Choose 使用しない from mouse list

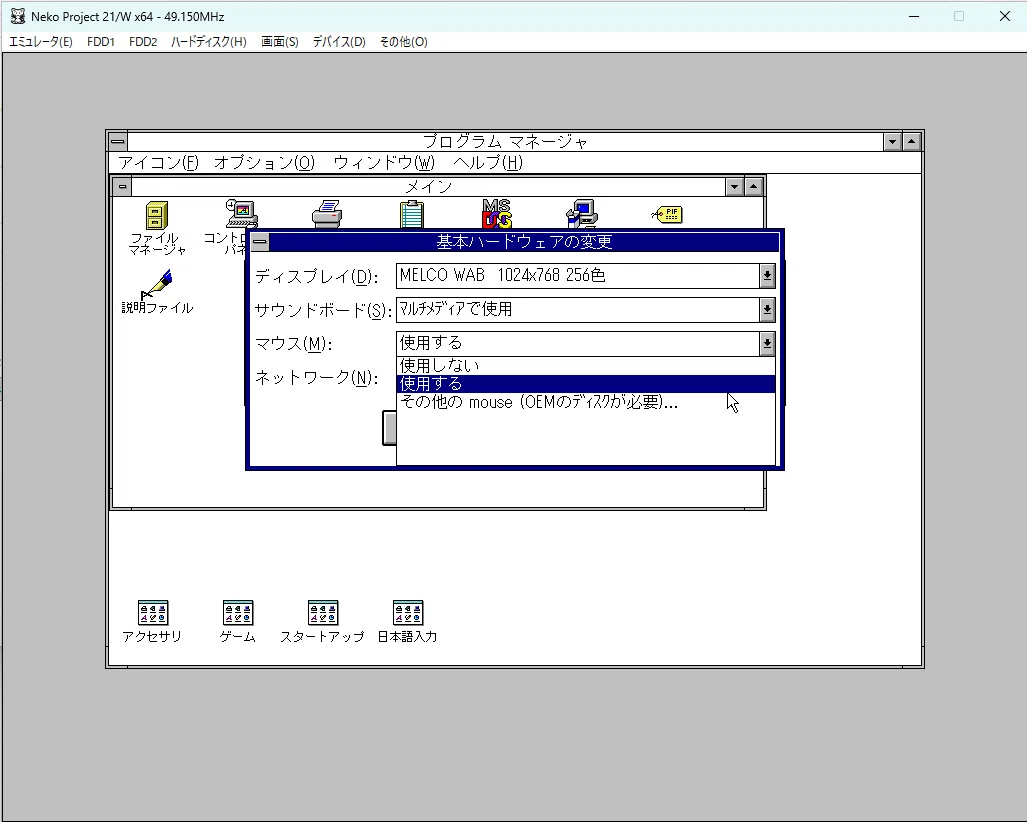[x=586, y=365]
